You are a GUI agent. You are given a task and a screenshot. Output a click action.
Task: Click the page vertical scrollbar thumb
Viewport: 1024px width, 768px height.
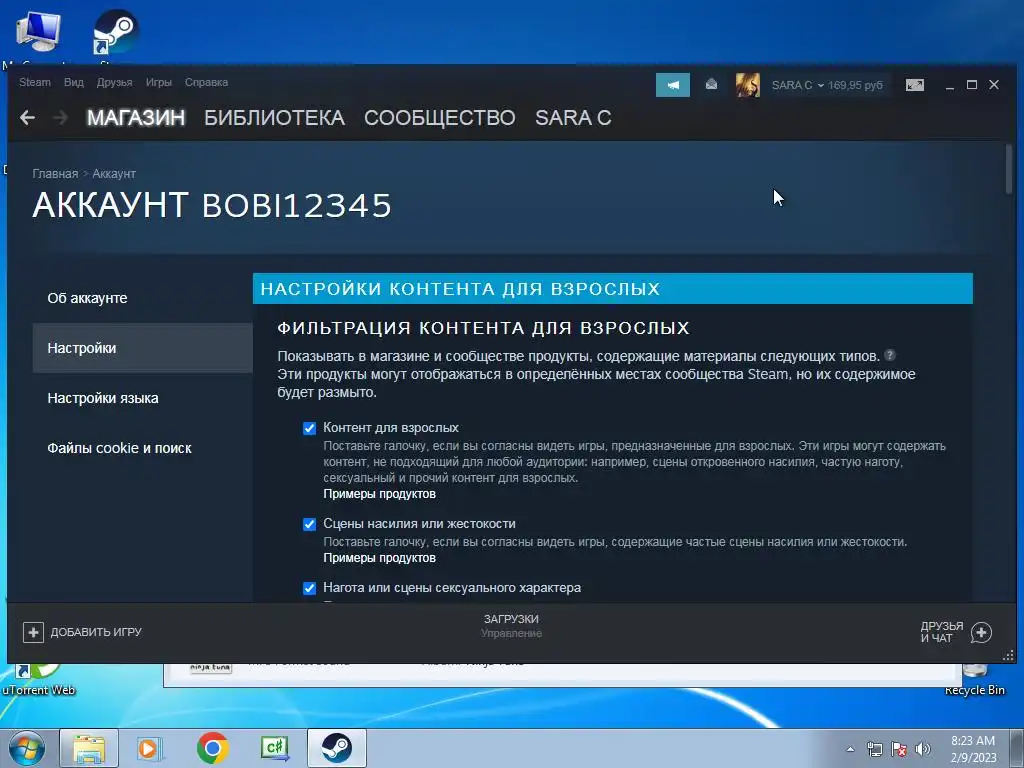click(x=1009, y=168)
